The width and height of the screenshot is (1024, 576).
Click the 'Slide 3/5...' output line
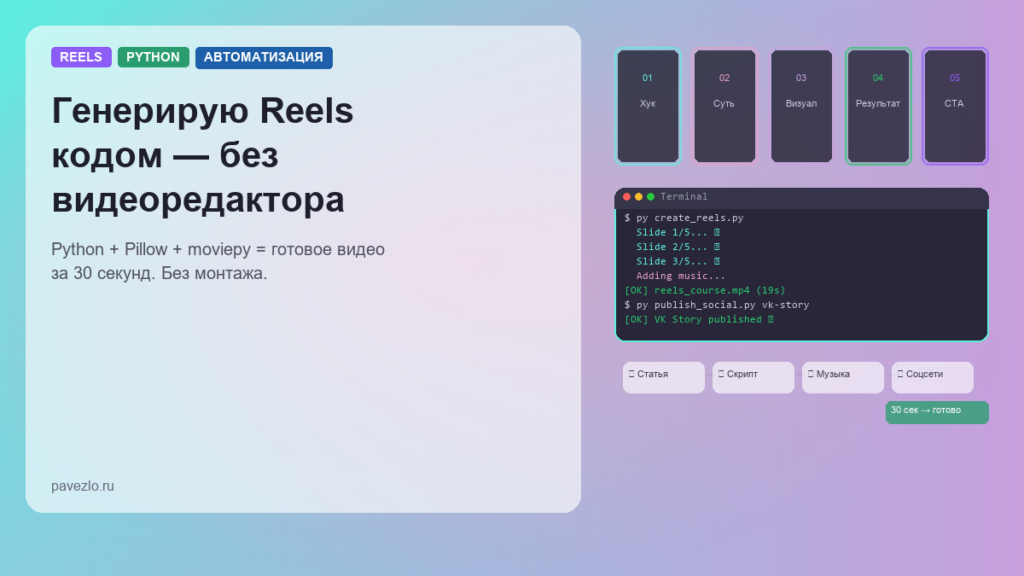pyautogui.click(x=678, y=261)
